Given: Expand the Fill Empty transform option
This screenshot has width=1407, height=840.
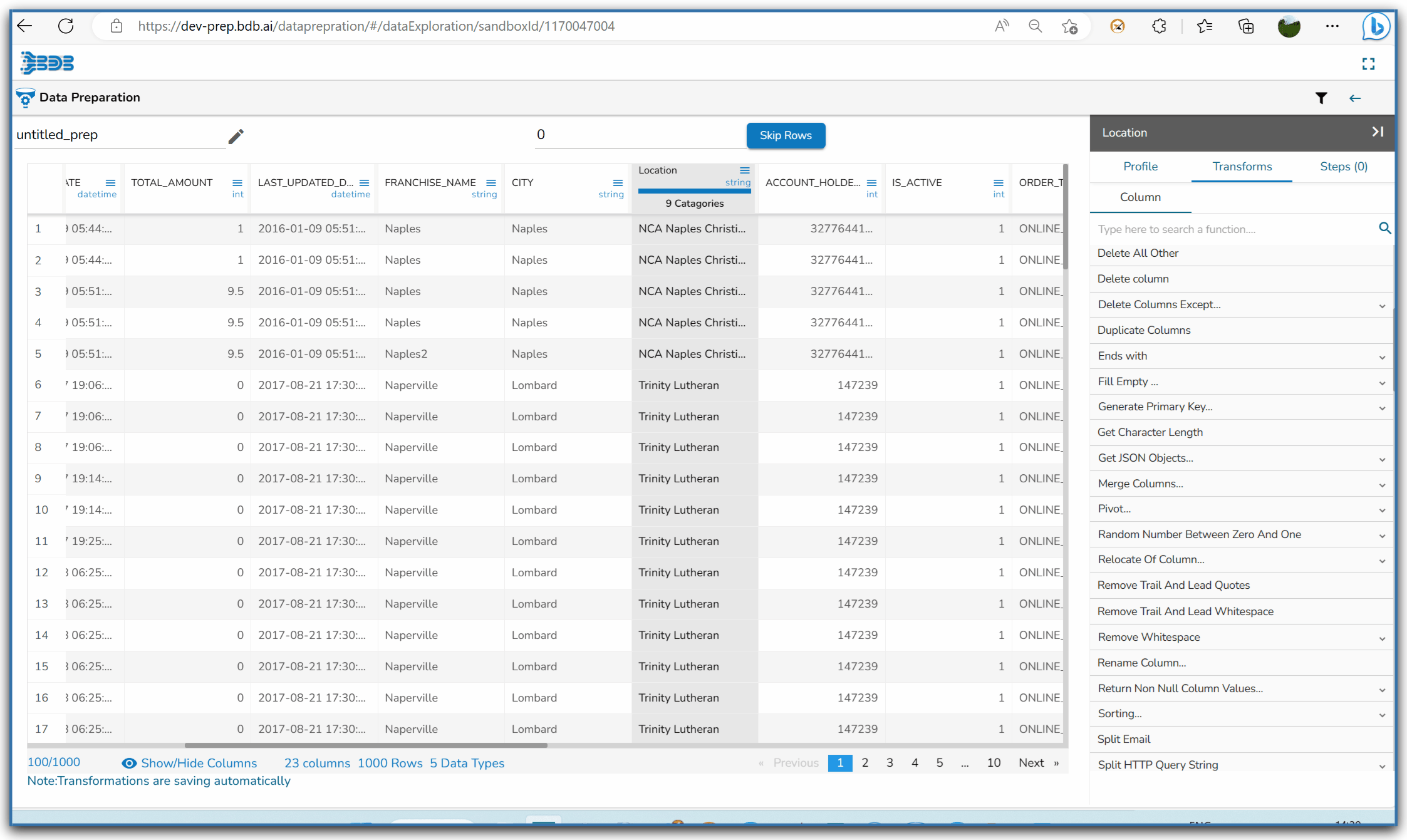Looking at the screenshot, I should (x=1382, y=382).
